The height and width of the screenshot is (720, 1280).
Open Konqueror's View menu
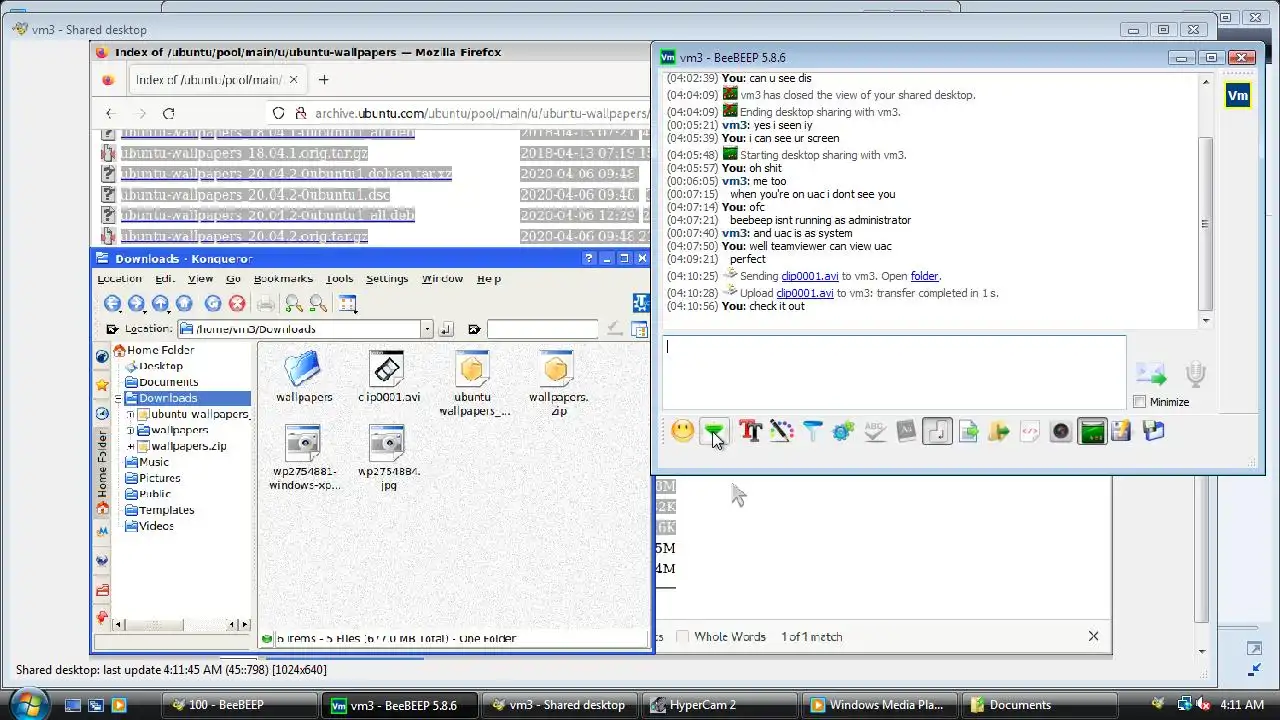pyautogui.click(x=201, y=279)
